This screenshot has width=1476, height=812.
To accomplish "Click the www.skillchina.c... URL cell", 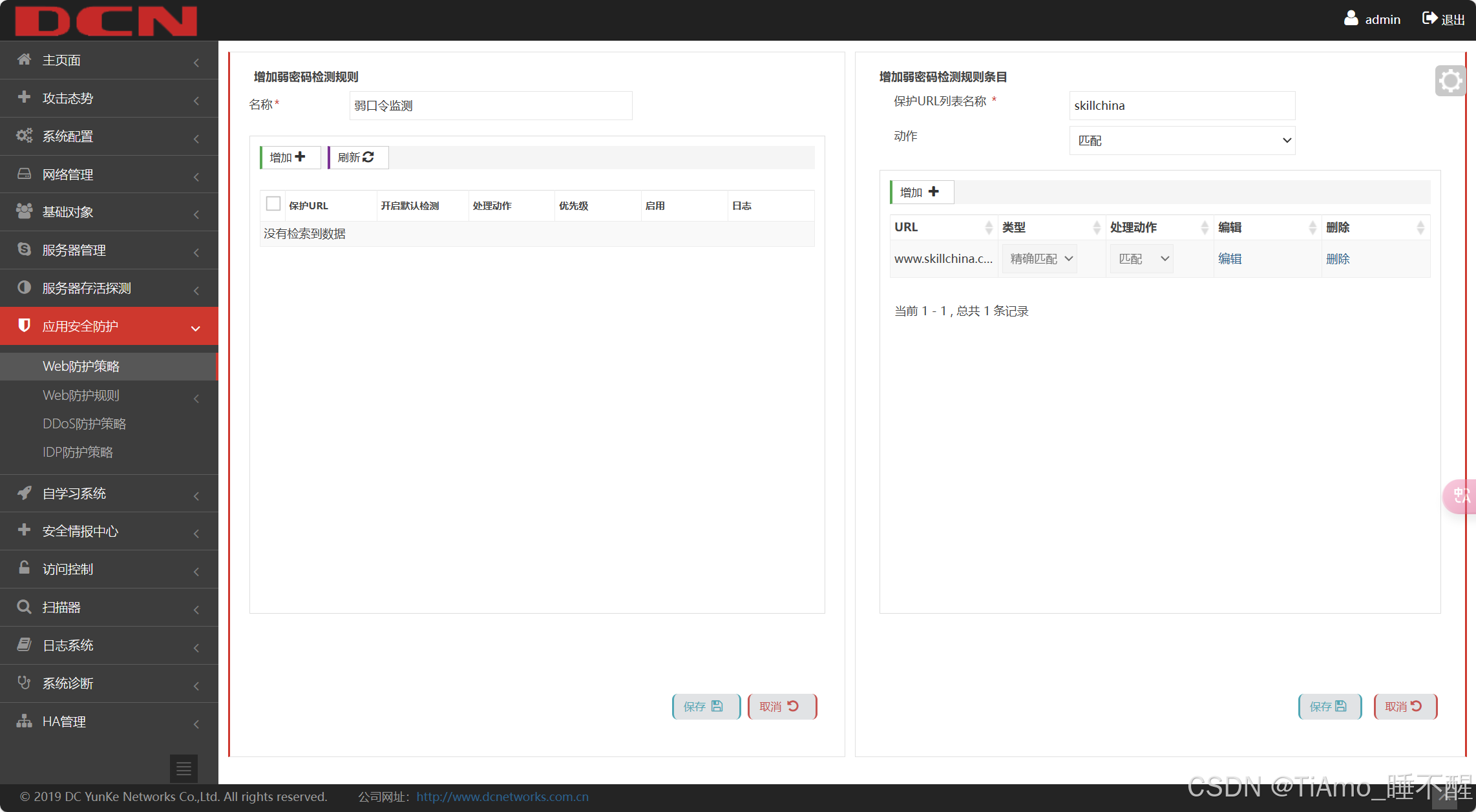I will [x=944, y=259].
